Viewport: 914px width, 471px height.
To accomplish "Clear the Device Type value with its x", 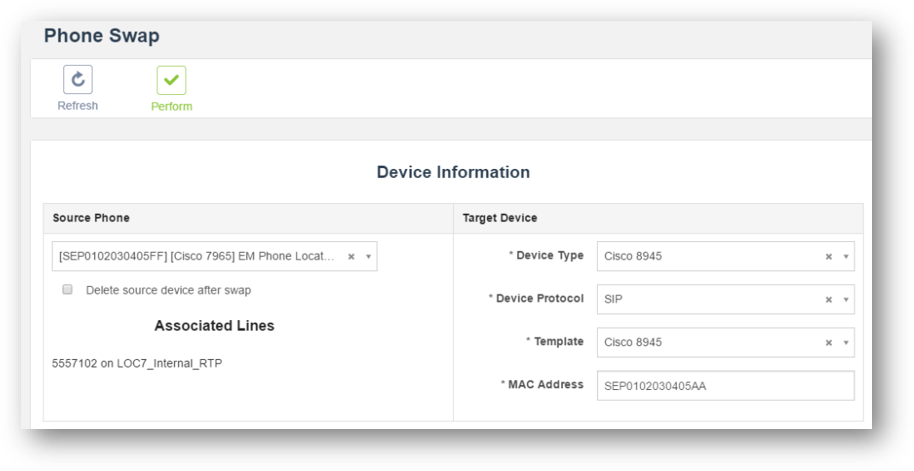I will click(x=829, y=257).
